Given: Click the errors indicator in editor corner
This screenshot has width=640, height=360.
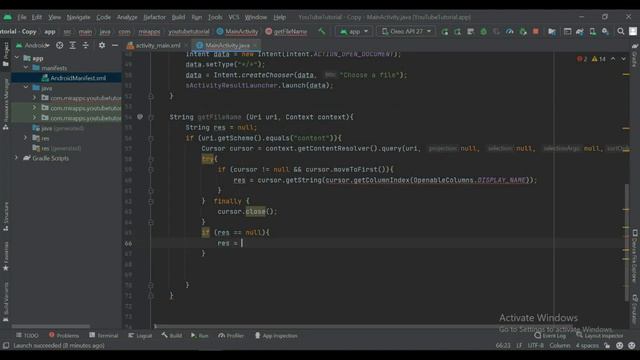Looking at the screenshot, I should (x=582, y=59).
